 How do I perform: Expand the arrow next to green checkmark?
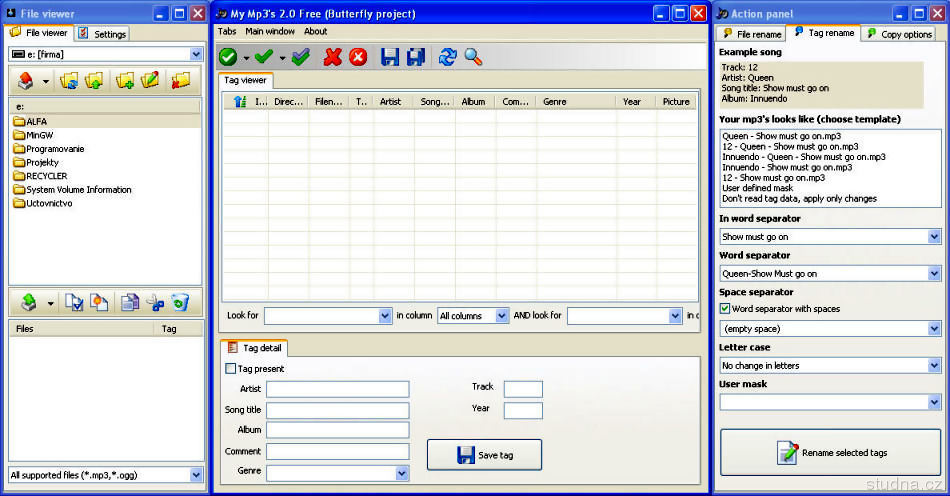[x=282, y=58]
